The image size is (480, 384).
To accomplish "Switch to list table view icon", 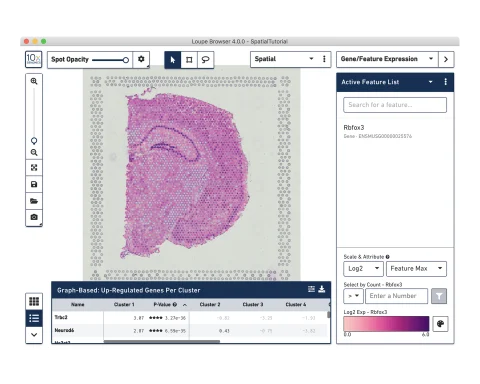I will coord(34,318).
